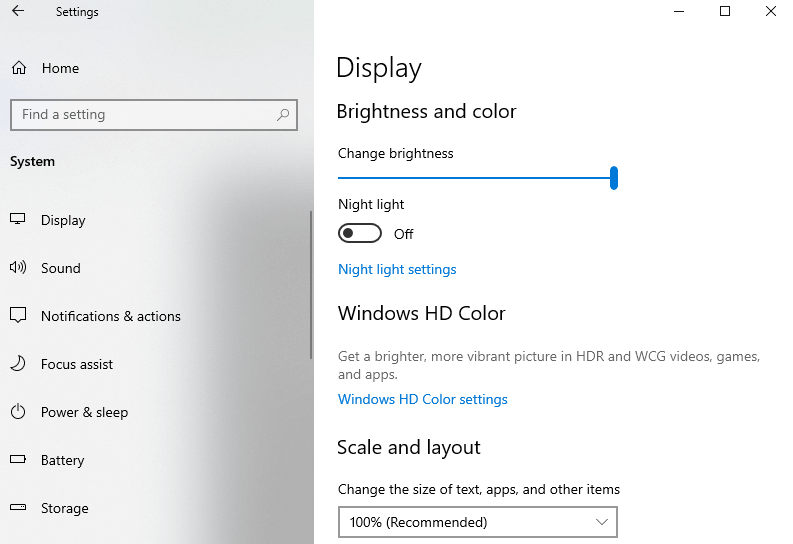Click the Battery icon
The height and width of the screenshot is (544, 793).
[18, 460]
